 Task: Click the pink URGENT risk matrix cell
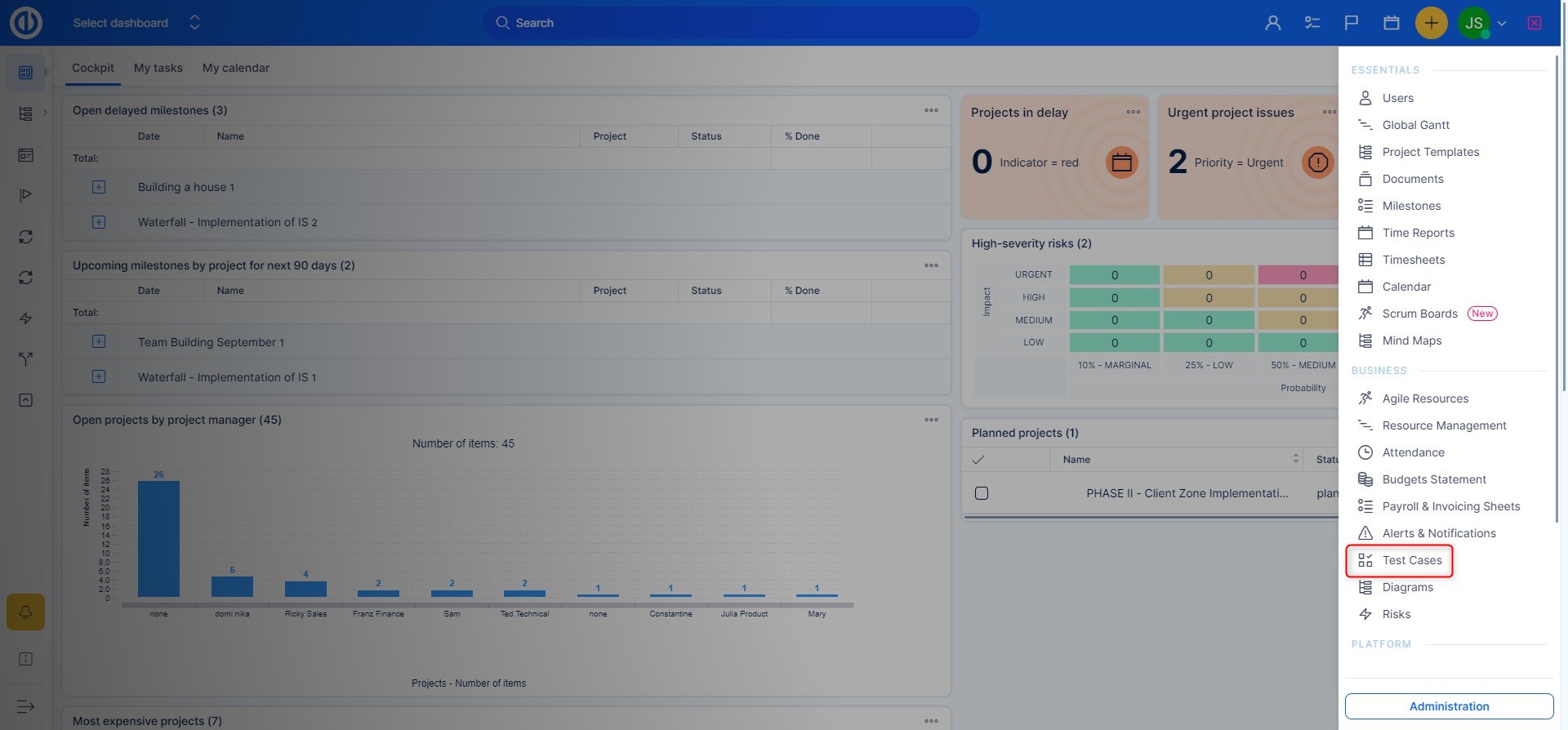tap(1302, 275)
